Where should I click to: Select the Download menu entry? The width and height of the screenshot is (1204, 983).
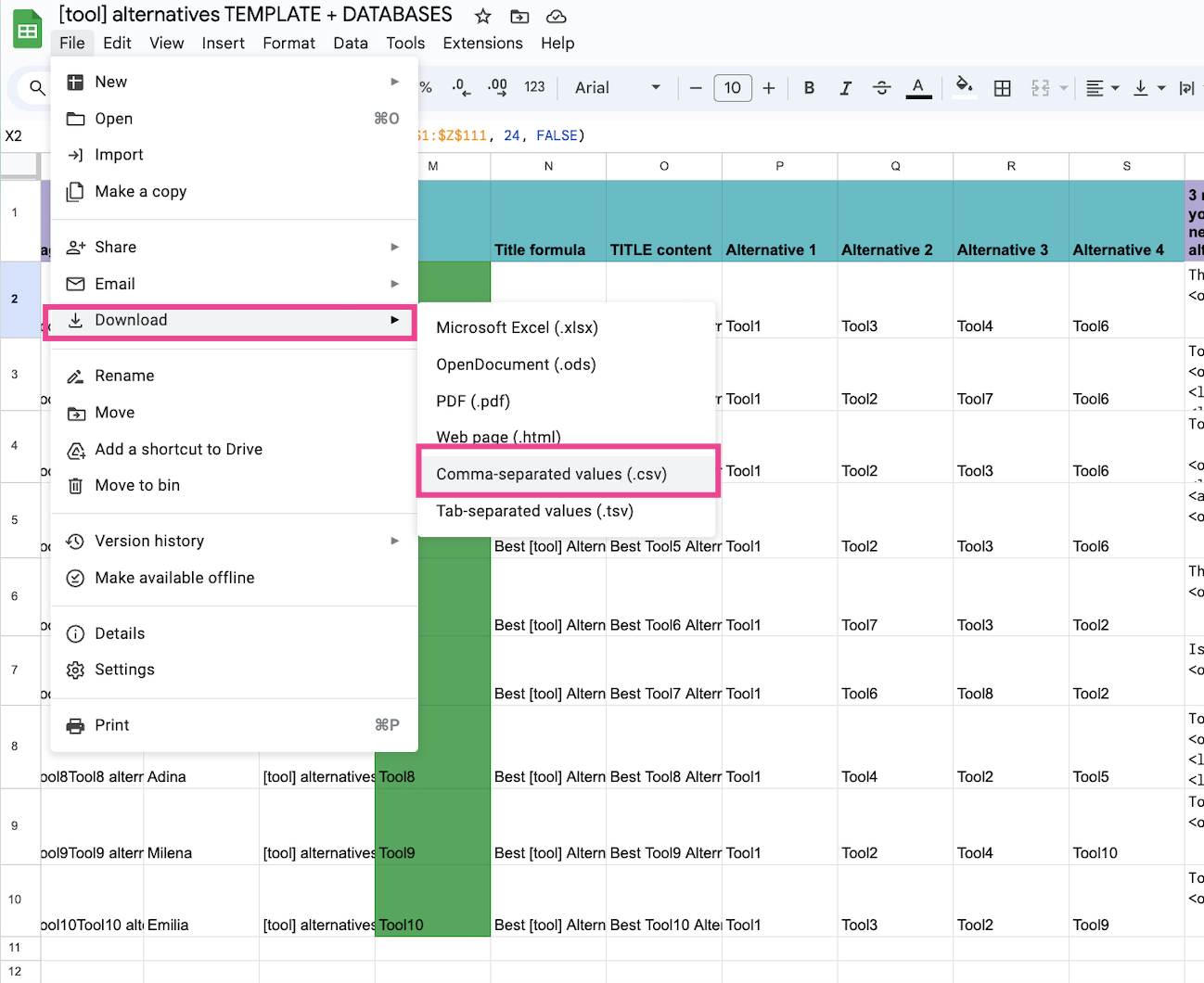pos(234,320)
